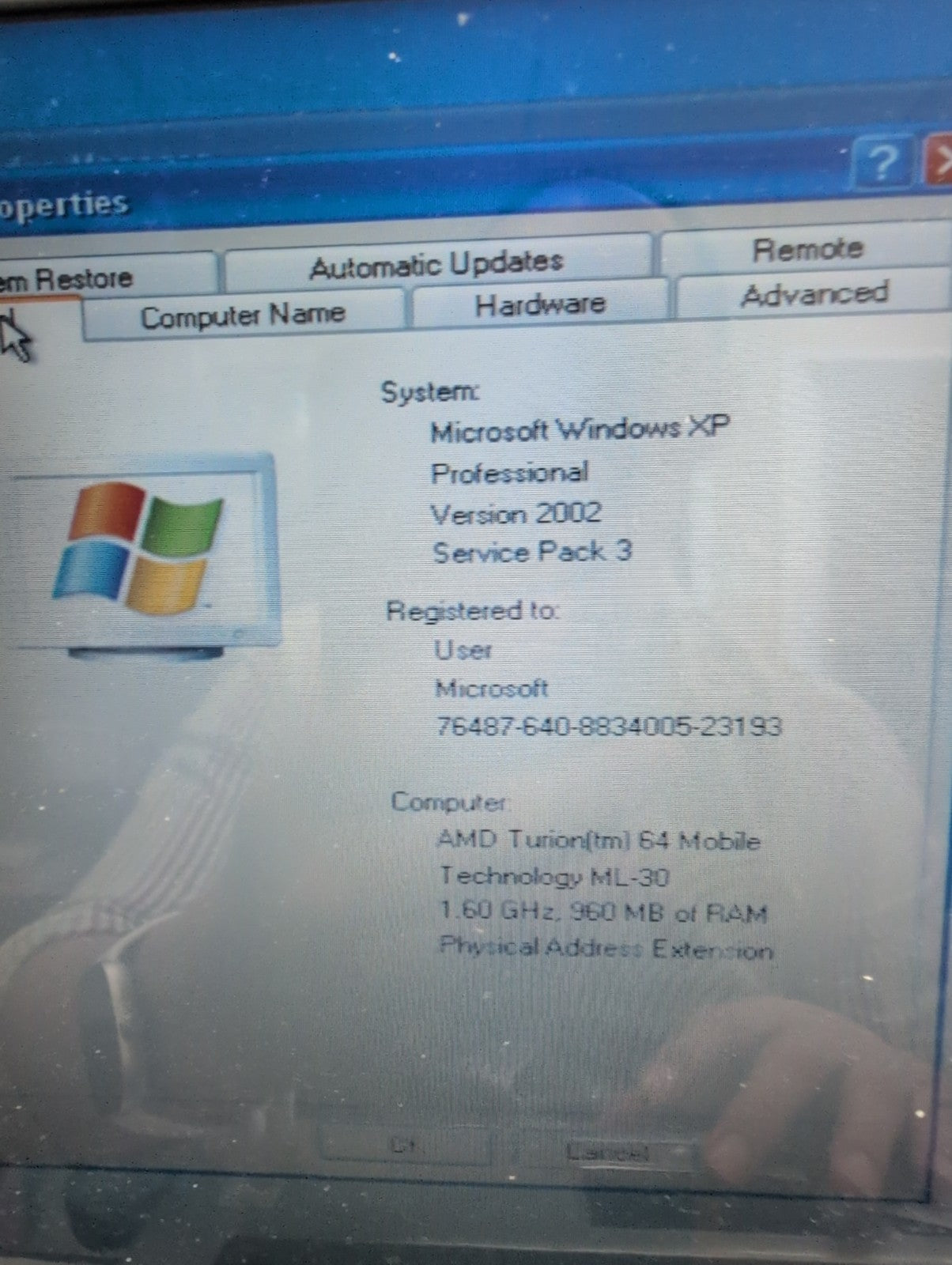952x1265 pixels.
Task: Click the 'Service Pack 3' text
Action: [x=532, y=552]
